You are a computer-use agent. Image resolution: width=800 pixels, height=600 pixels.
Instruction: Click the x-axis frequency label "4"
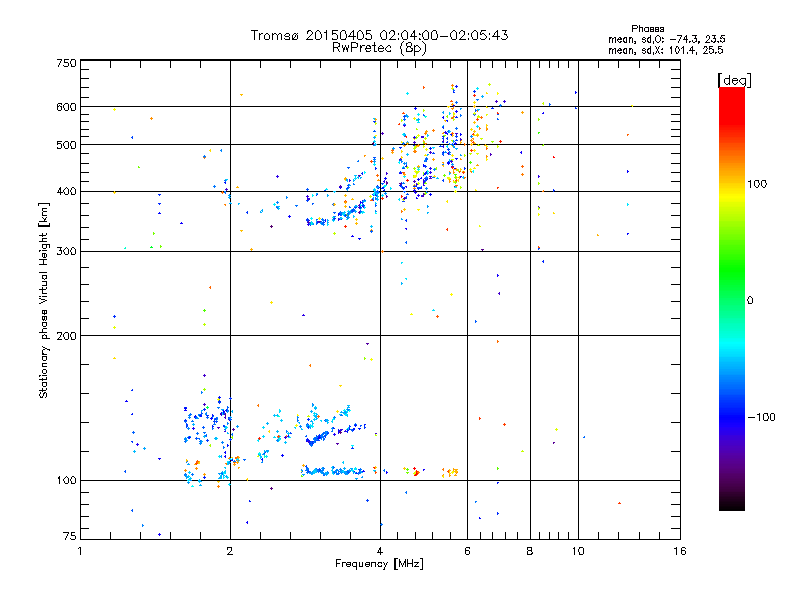(x=380, y=551)
